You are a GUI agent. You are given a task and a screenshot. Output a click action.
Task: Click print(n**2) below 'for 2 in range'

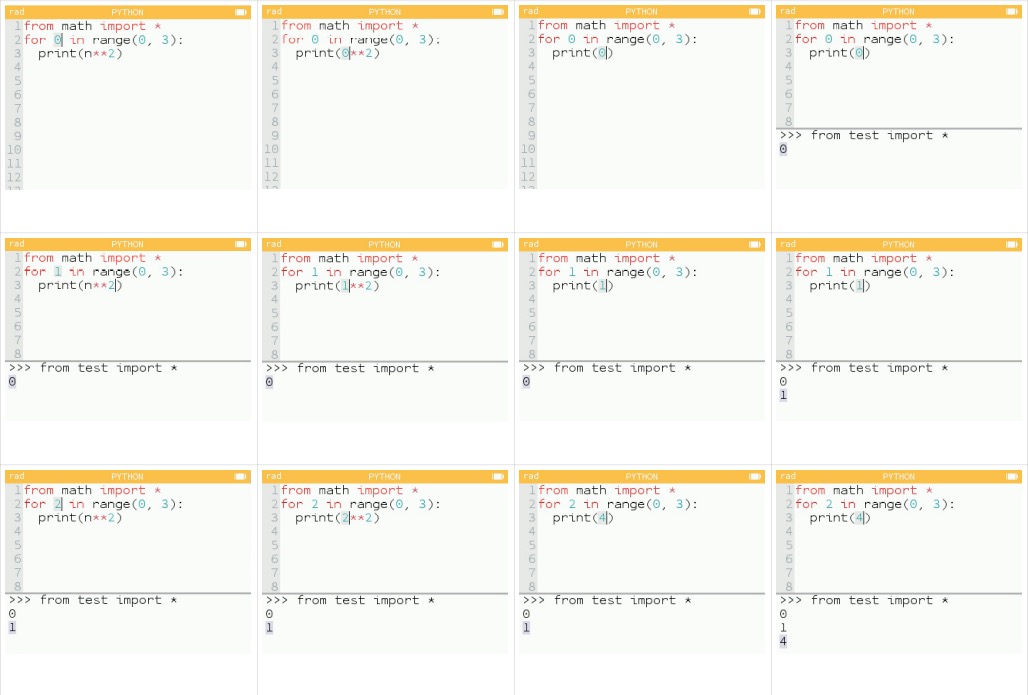point(80,517)
